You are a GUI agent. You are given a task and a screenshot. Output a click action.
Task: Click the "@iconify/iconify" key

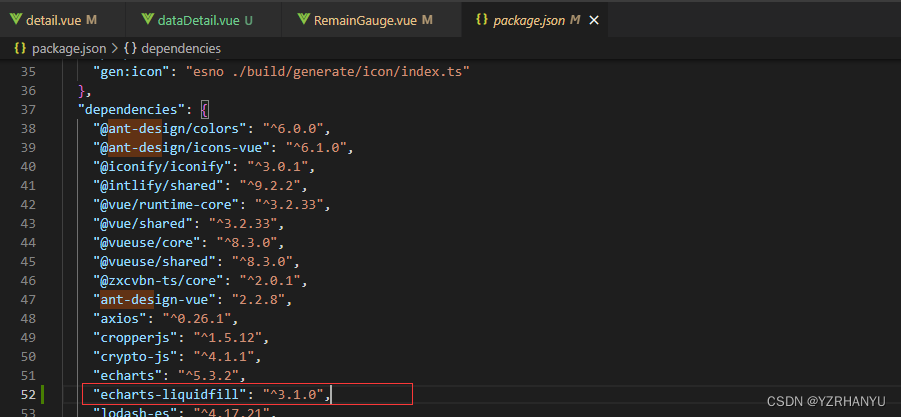[x=163, y=167]
